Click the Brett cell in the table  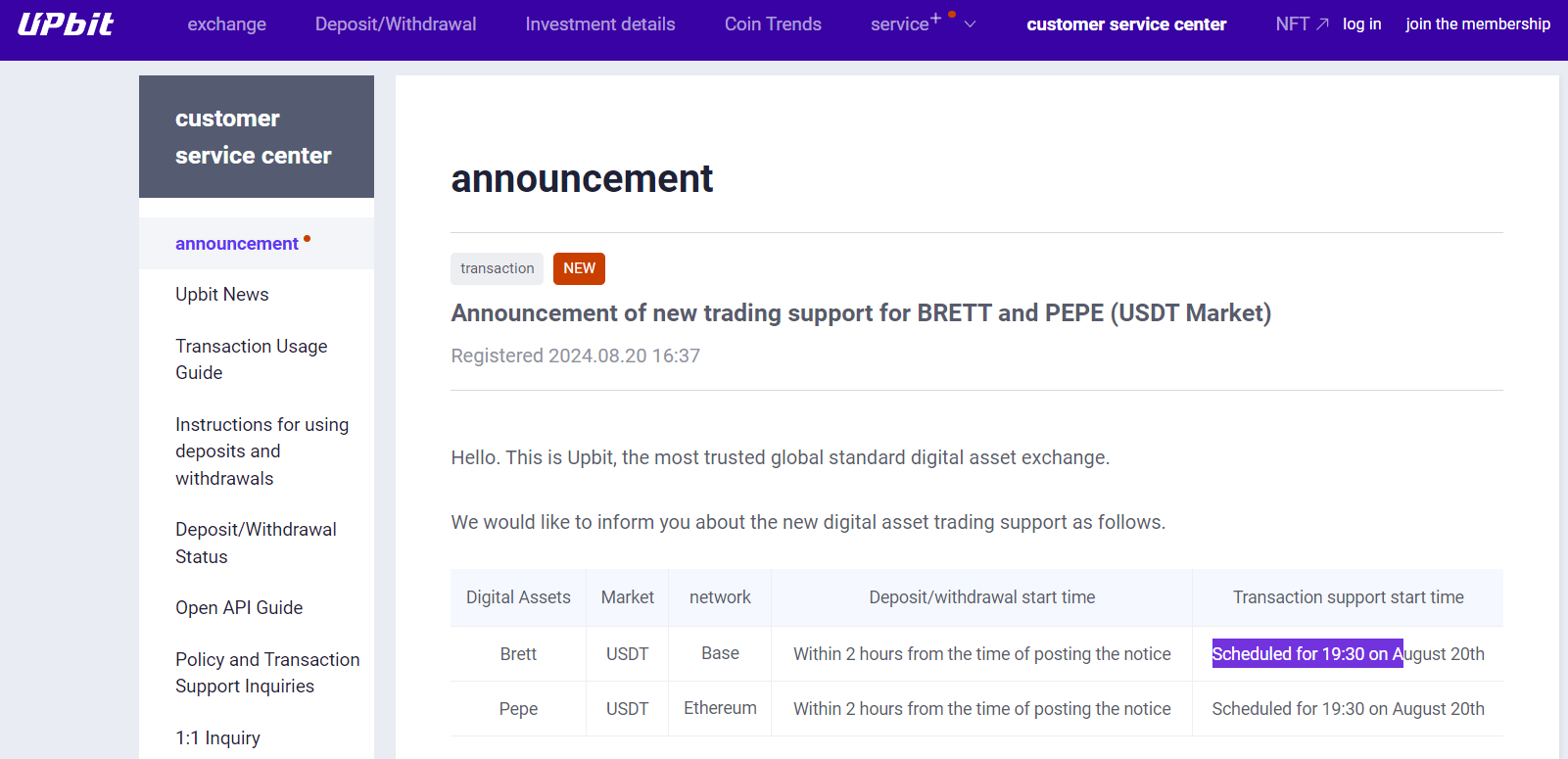point(518,654)
